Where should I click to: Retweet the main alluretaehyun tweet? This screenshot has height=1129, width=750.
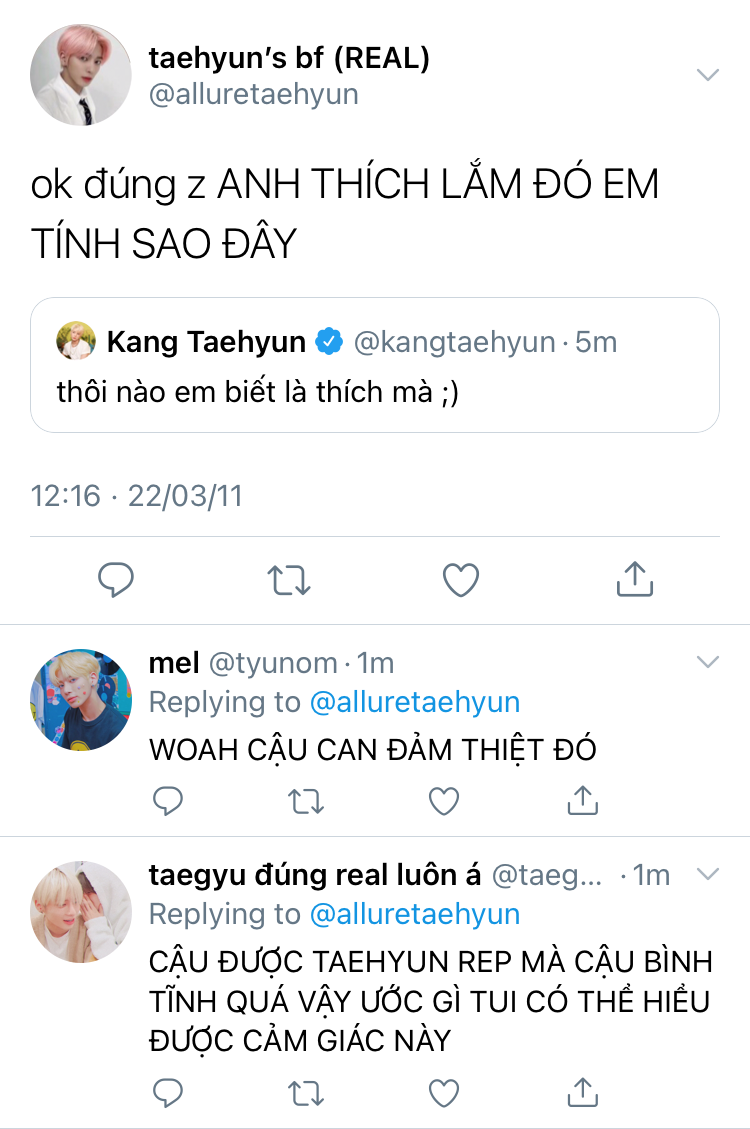coord(289,579)
